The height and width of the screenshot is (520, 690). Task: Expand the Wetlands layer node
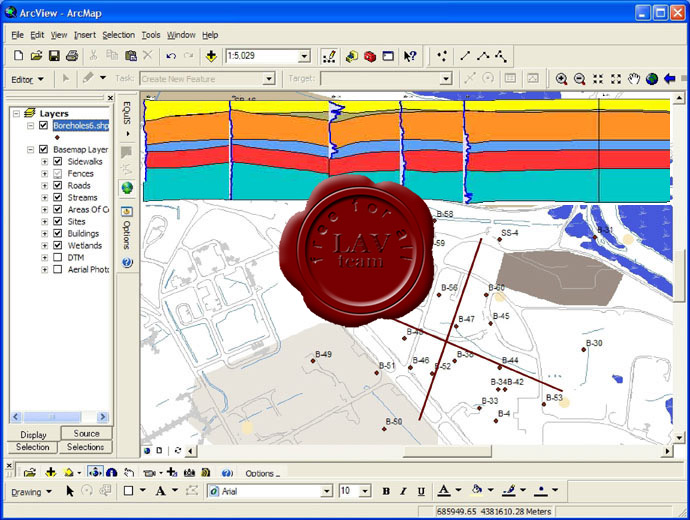pyautogui.click(x=44, y=245)
